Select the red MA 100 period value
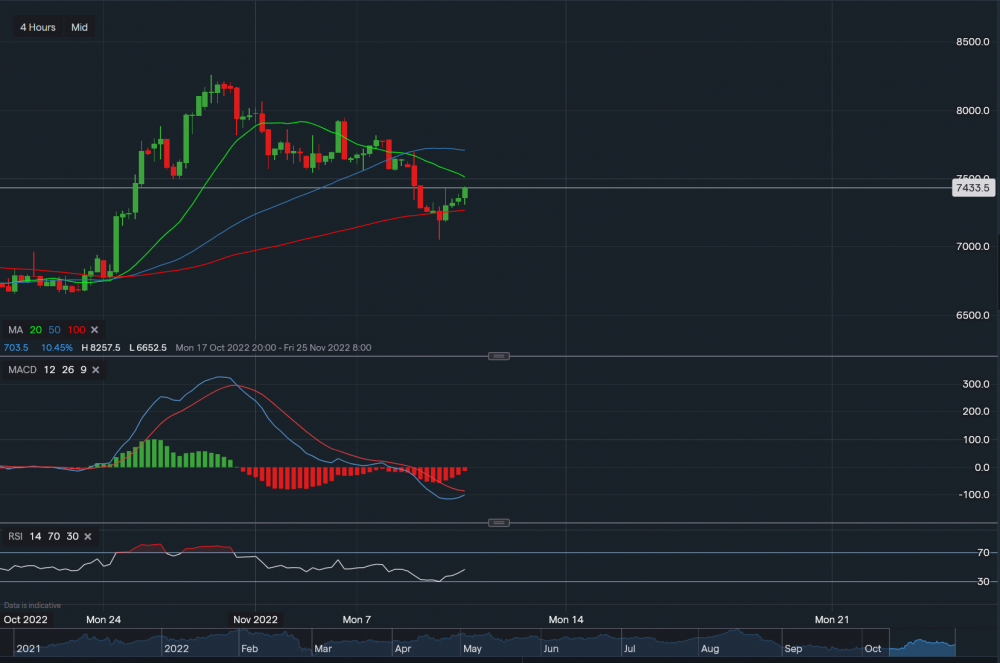 click(75, 330)
